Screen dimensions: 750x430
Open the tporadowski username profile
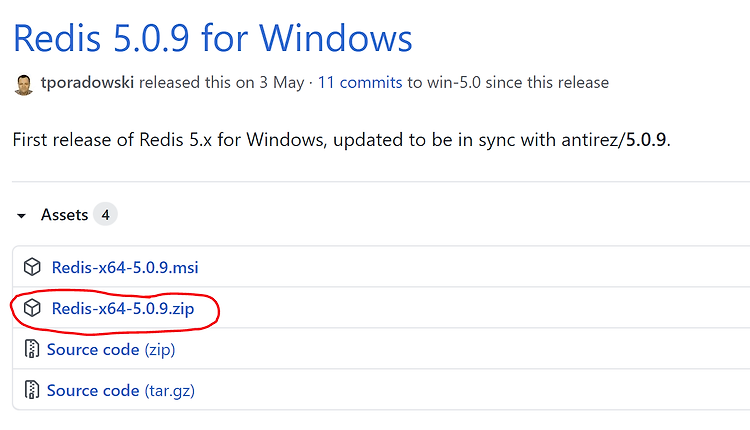point(87,82)
